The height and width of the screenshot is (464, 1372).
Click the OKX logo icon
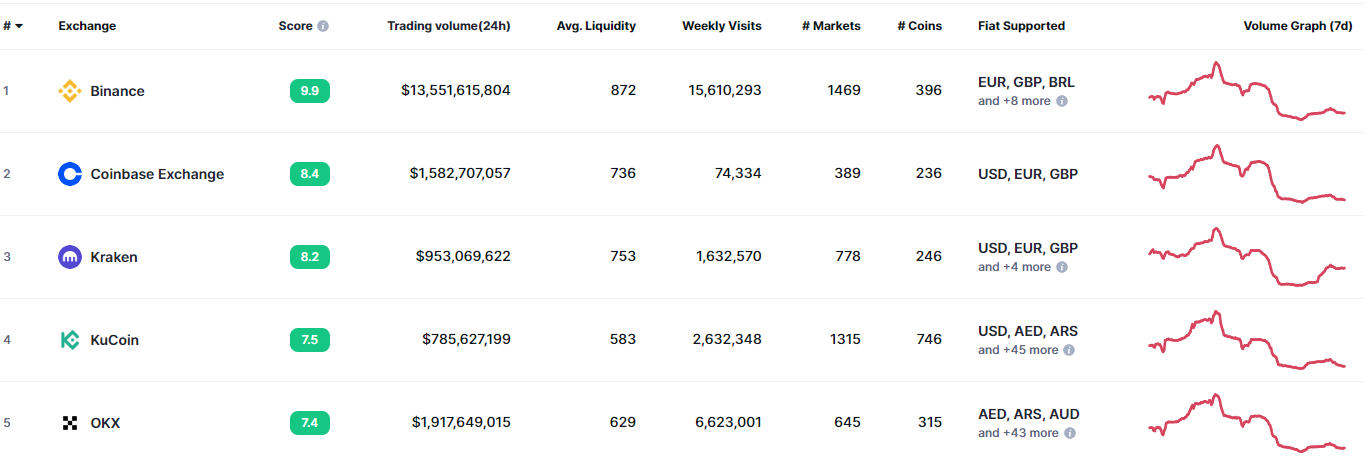point(69,423)
